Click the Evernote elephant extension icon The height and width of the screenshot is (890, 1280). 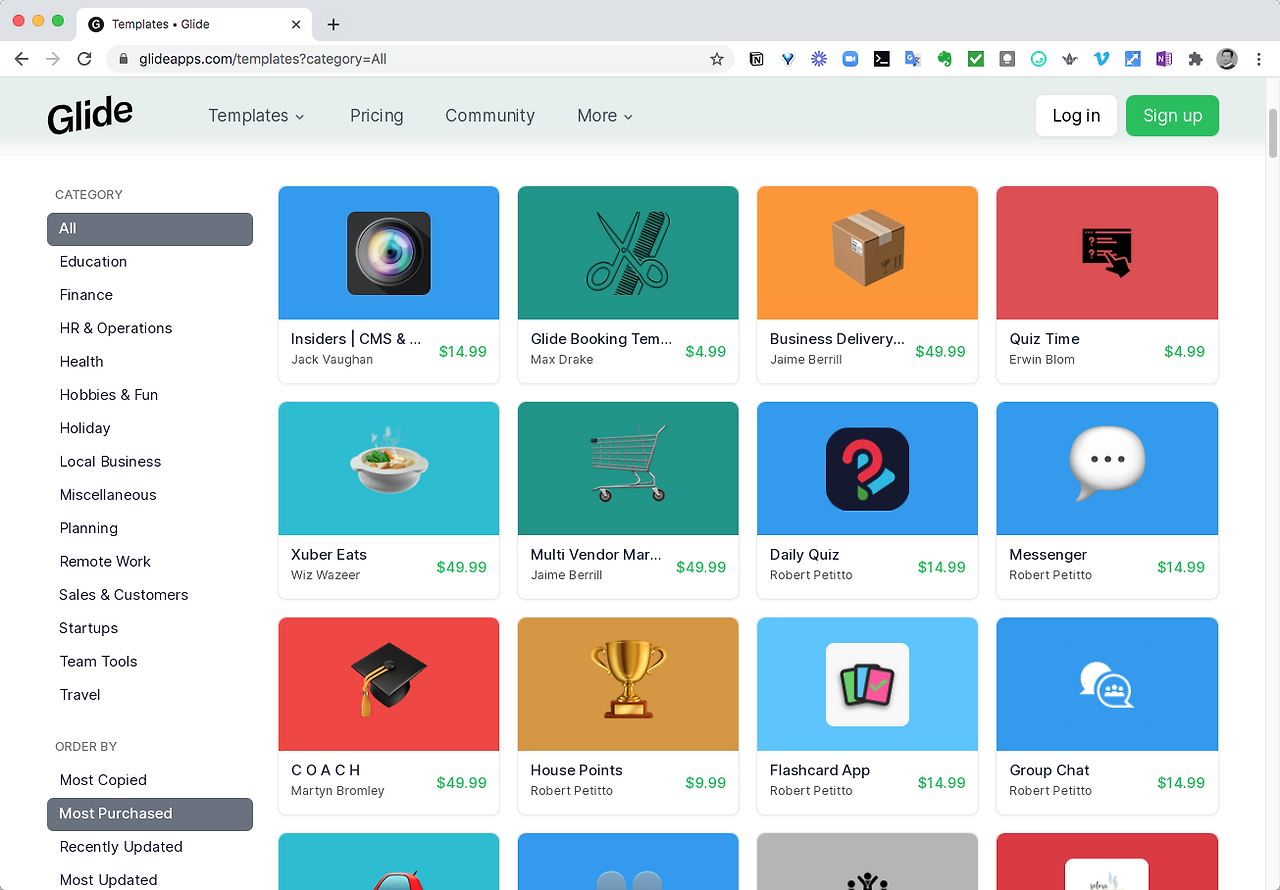click(x=944, y=59)
